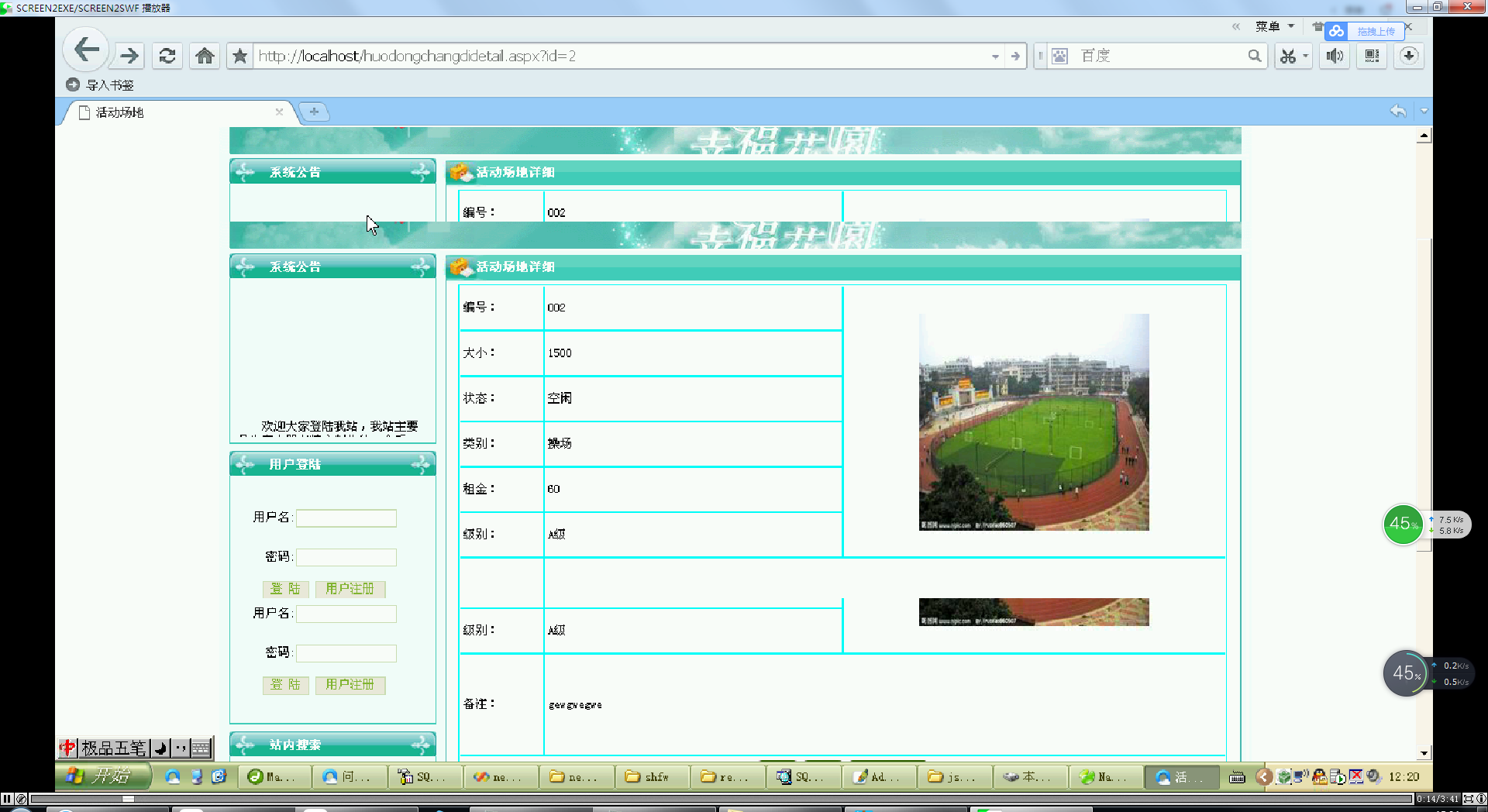Click the go arrow beside the address bar
This screenshot has height=812, width=1488.
point(1015,56)
